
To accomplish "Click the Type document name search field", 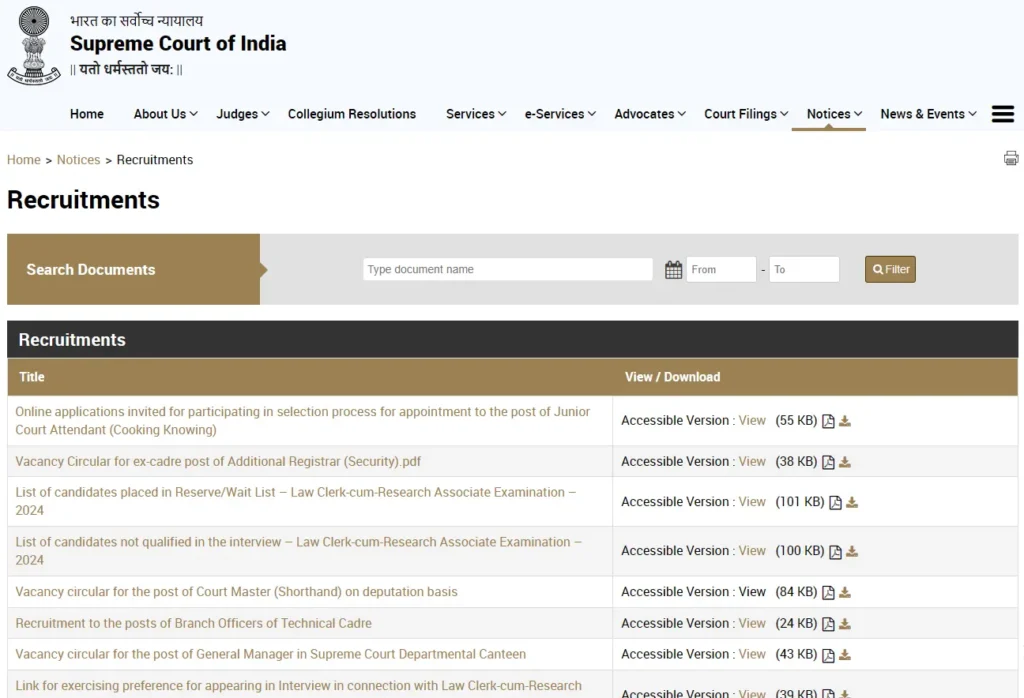I will tap(507, 269).
